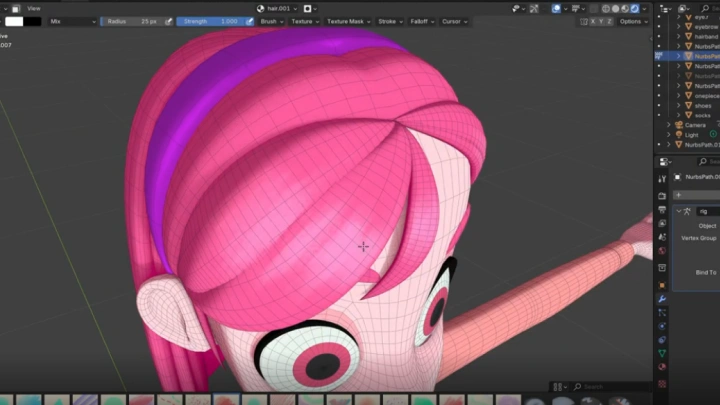Screen dimensions: 720x405
Task: Select the shoes object in outliner
Action: click(703, 106)
